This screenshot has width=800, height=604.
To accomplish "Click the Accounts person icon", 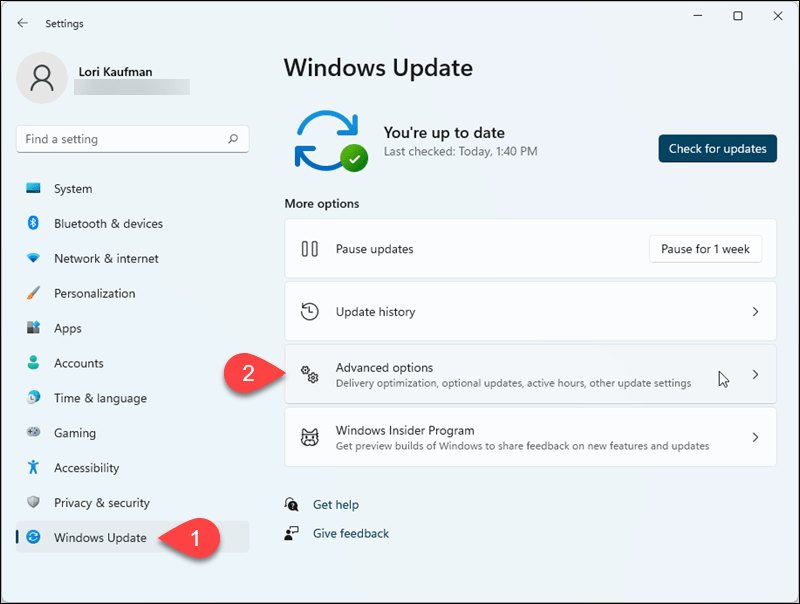I will pyautogui.click(x=33, y=363).
